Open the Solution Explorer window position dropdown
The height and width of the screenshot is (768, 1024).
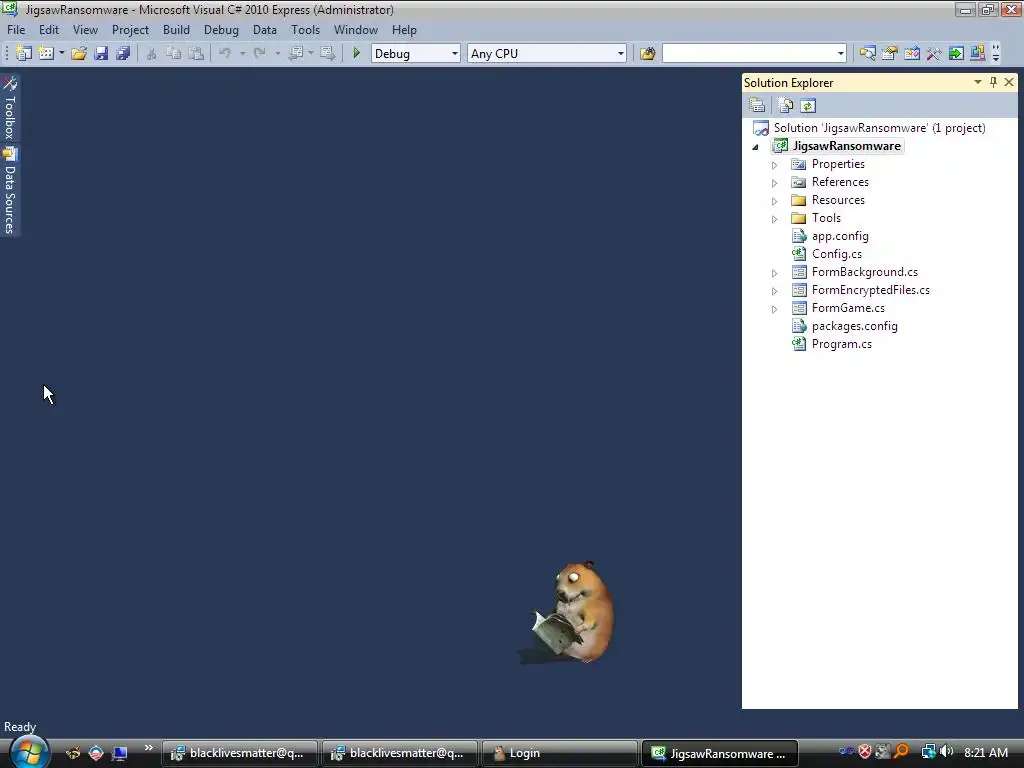pyautogui.click(x=978, y=82)
